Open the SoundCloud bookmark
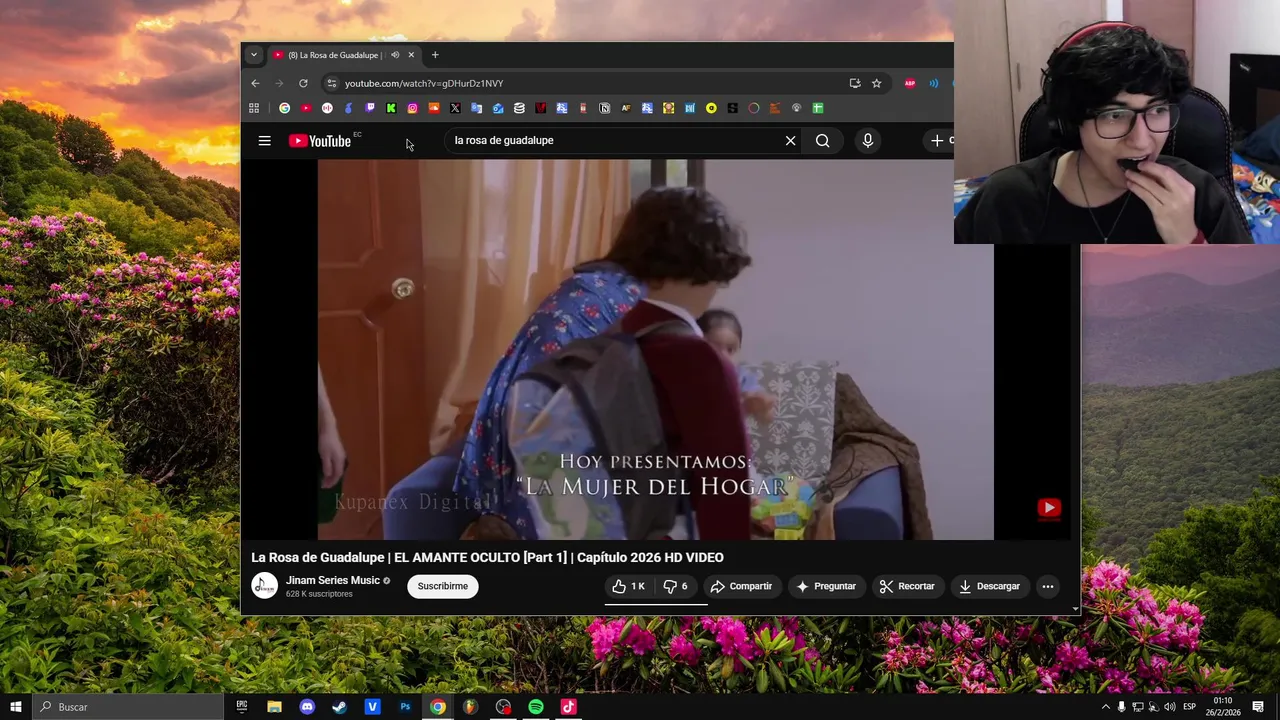 coord(434,108)
